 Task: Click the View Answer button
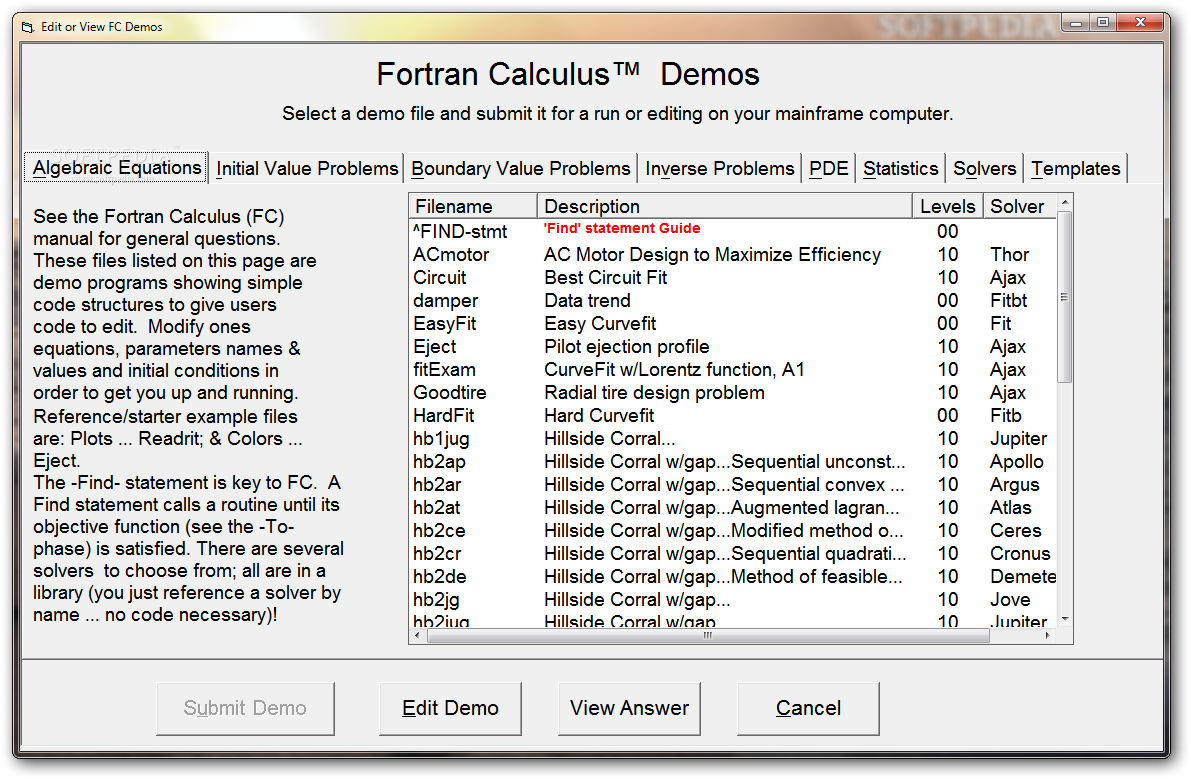click(x=629, y=708)
